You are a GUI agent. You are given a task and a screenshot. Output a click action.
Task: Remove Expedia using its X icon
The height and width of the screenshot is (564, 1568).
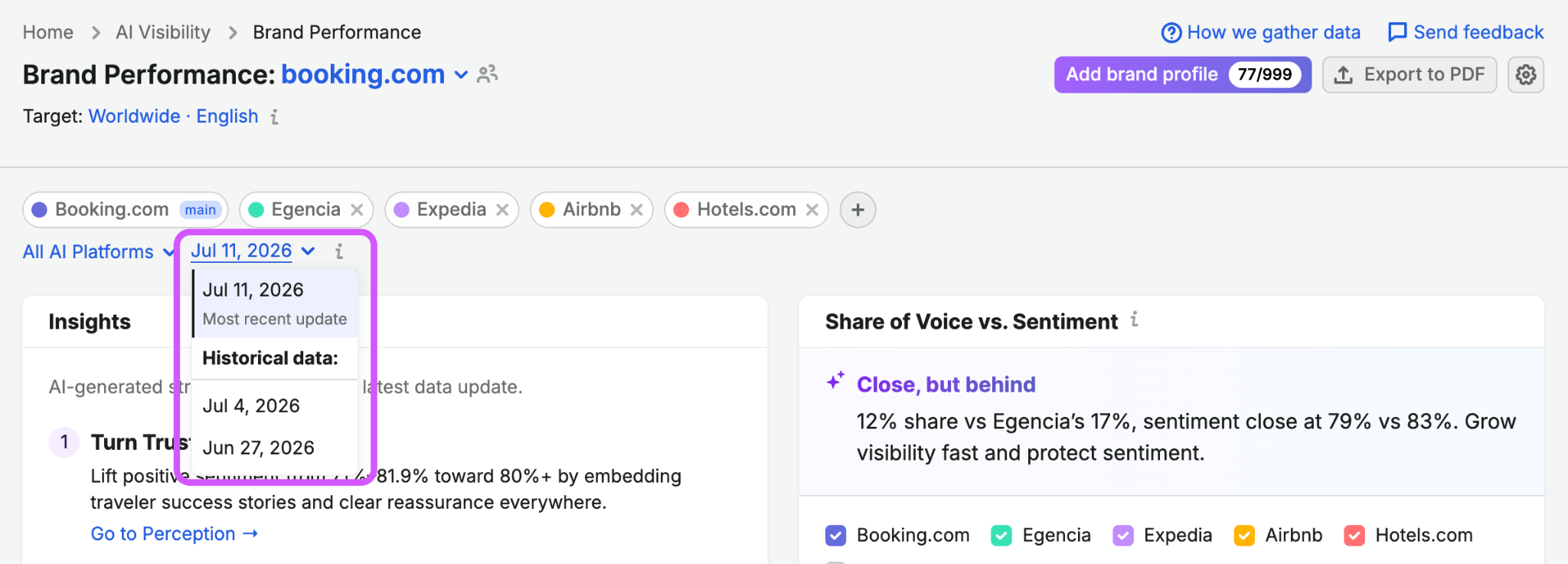pos(502,210)
